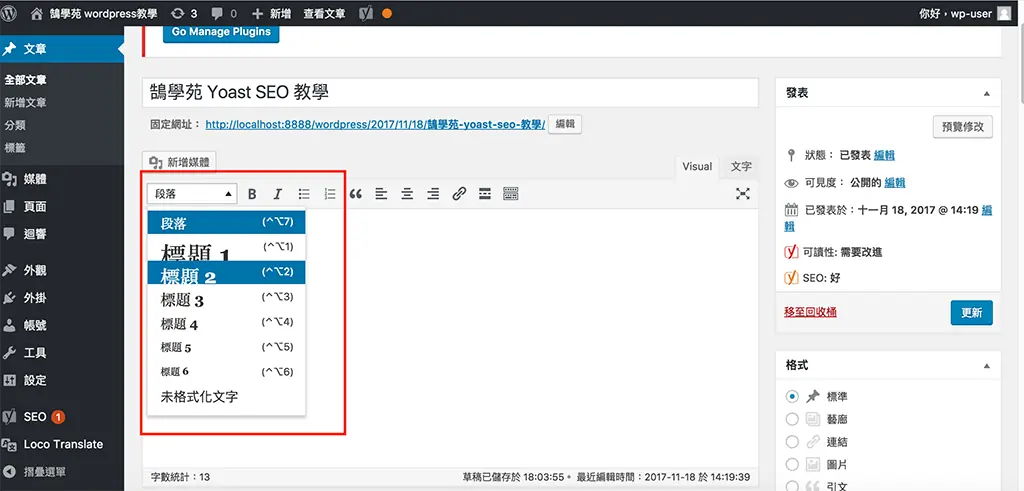Viewport: 1024px width, 491px height.
Task: Click the Go Manage Plugins button
Action: click(x=221, y=31)
